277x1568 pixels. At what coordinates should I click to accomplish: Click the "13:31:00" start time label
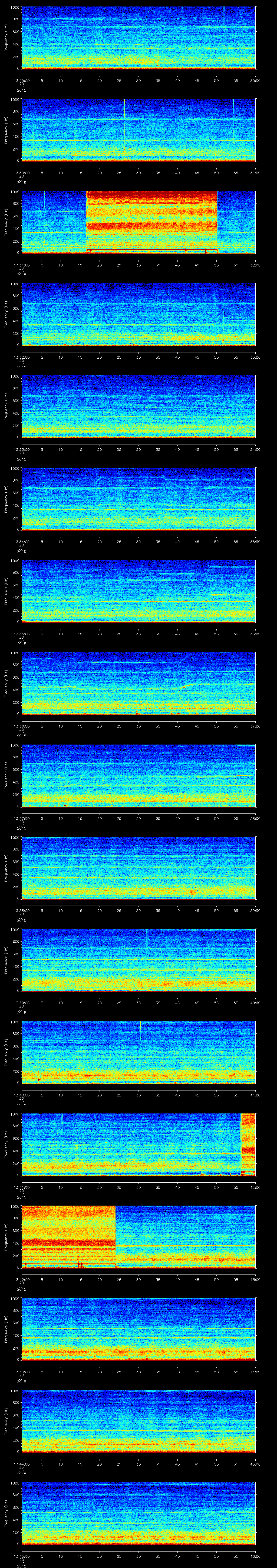pyautogui.click(x=21, y=265)
